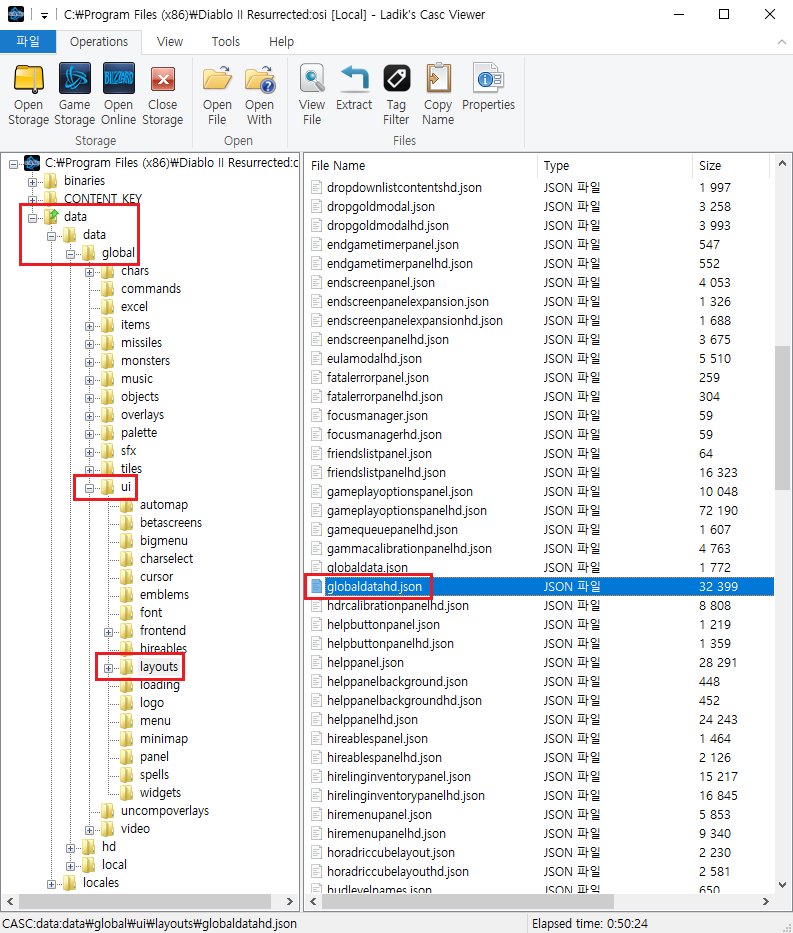Screen dimensions: 793x933
Task: Click the file list vertical scrollbar thumb
Action: coord(782,418)
